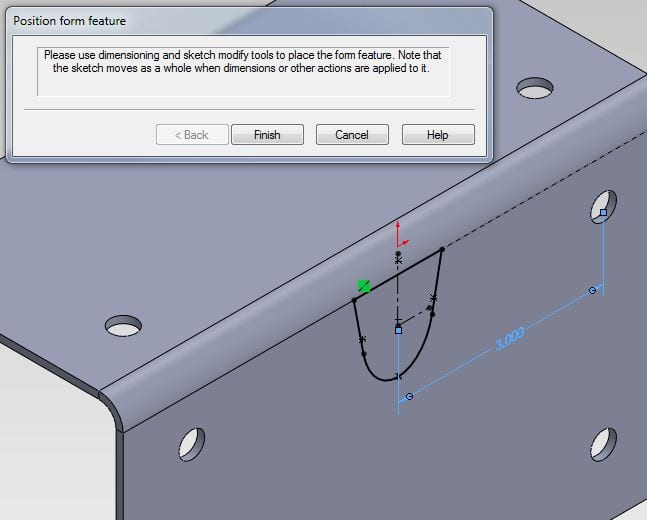Click the greyed-out Back button
The width and height of the screenshot is (647, 520).
(x=192, y=135)
